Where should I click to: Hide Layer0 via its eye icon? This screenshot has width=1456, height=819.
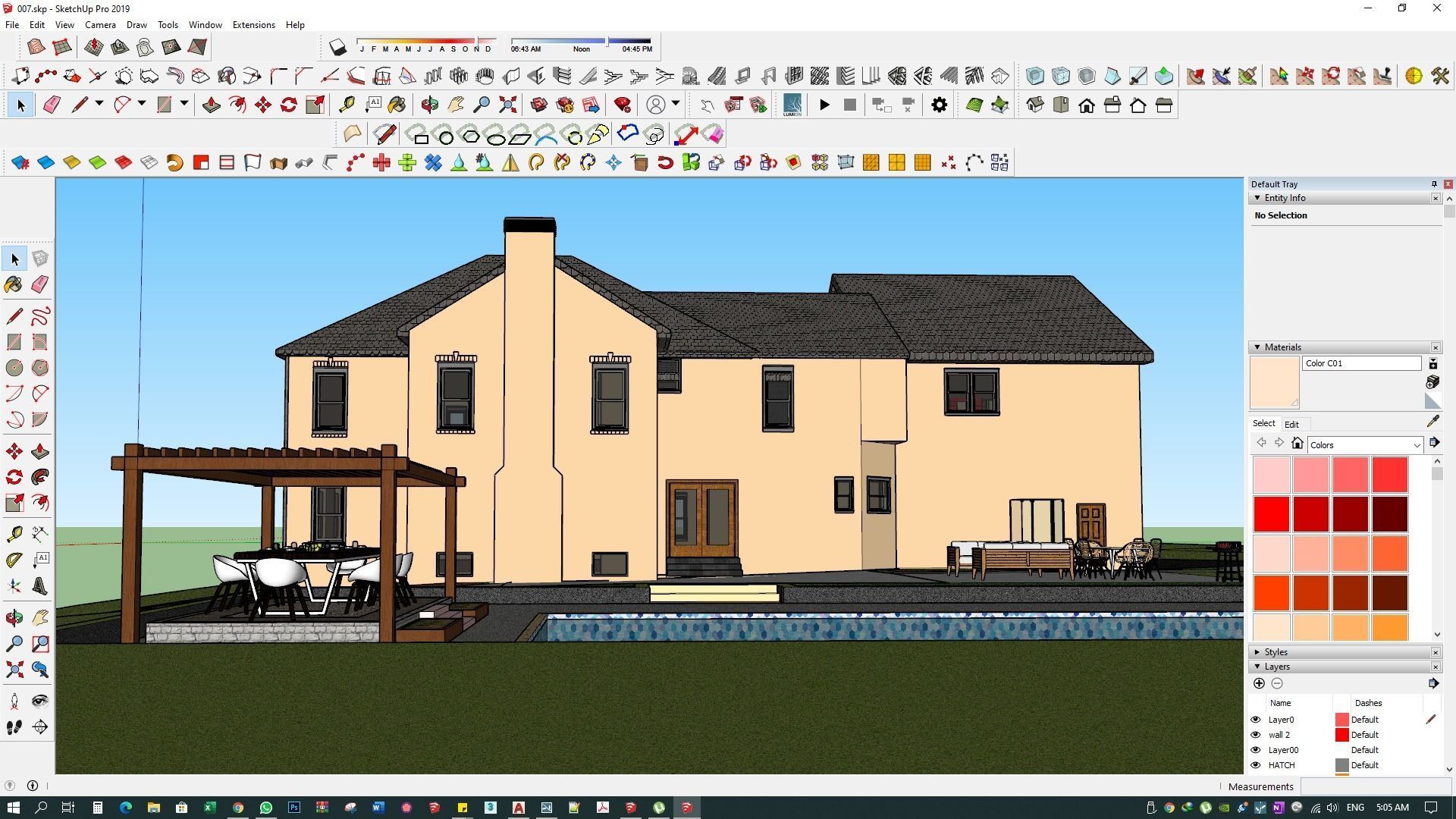[x=1255, y=720]
